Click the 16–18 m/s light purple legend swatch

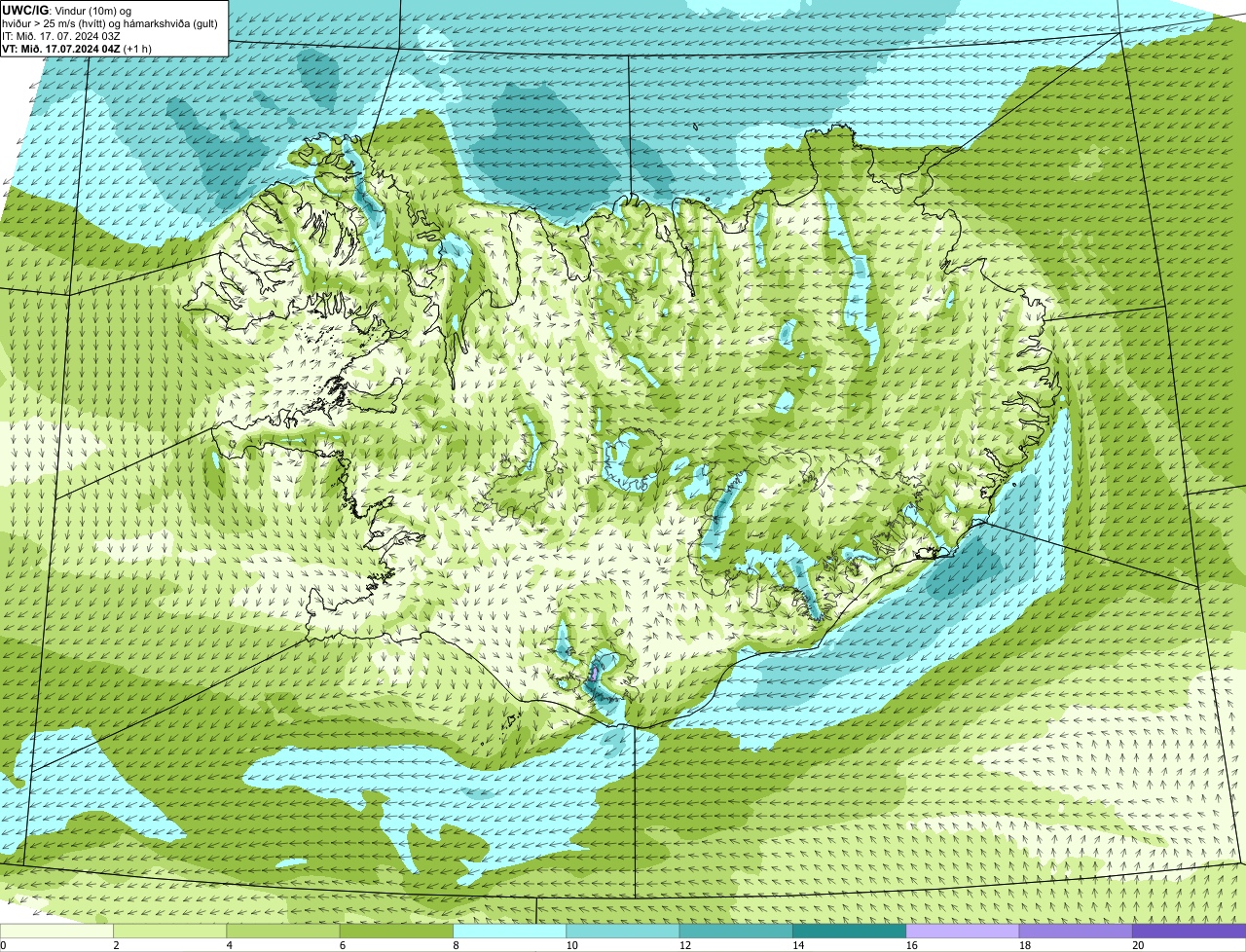click(963, 931)
